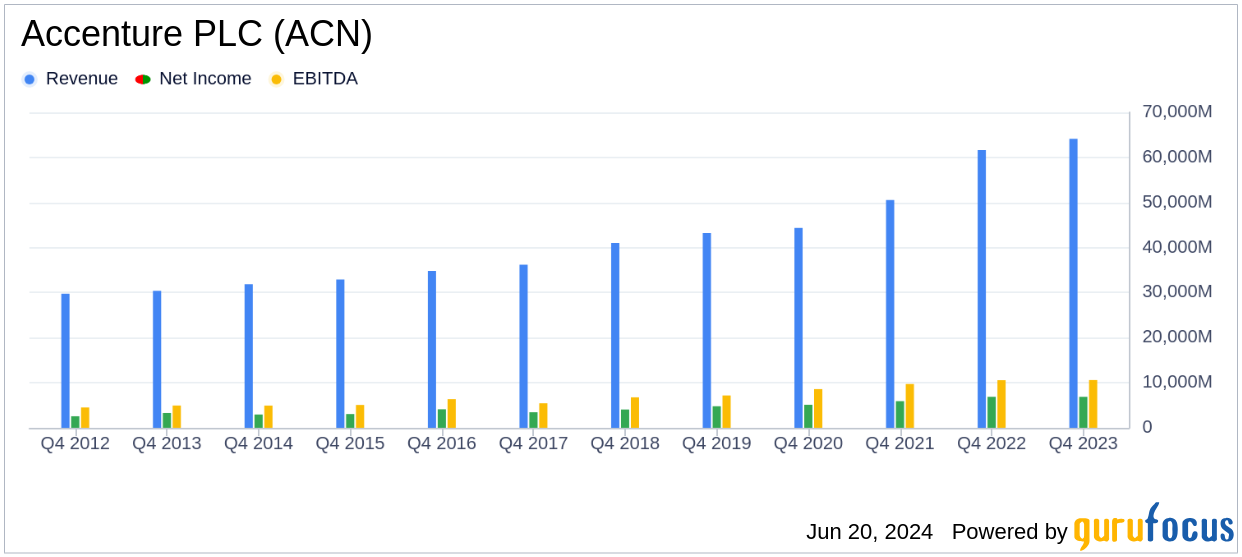The image size is (1242, 557).
Task: Click the Powered by text
Action: tap(1009, 532)
